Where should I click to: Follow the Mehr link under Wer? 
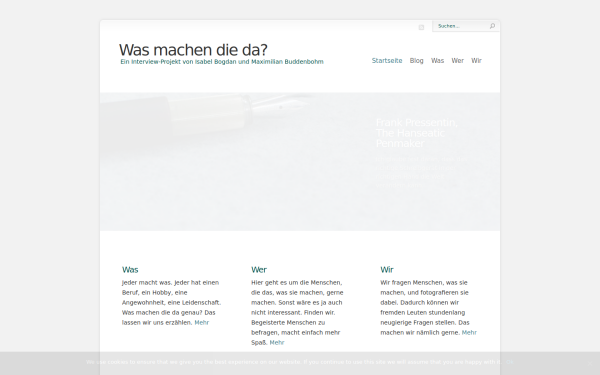pos(277,342)
